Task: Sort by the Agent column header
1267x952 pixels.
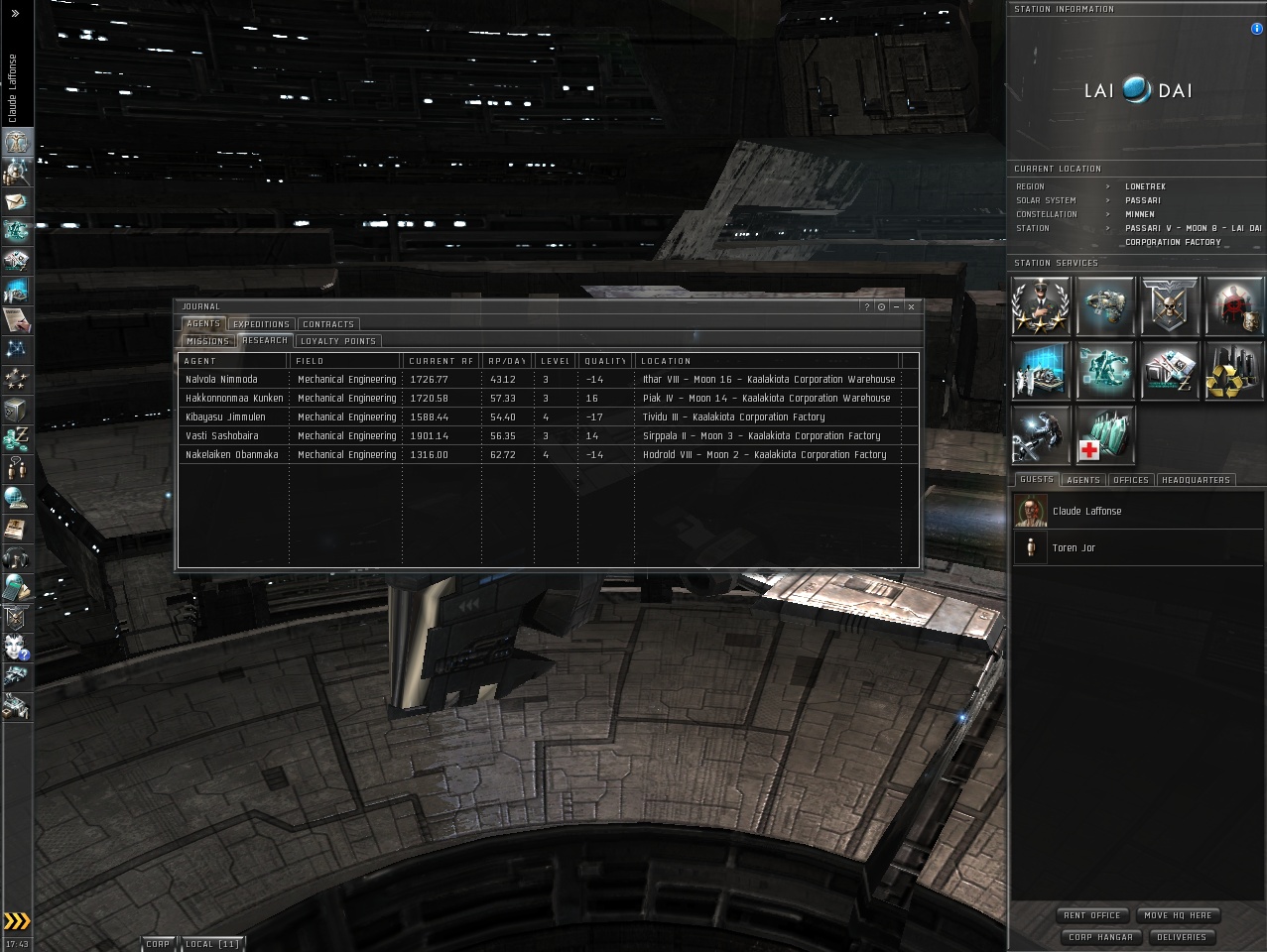Action: coord(233,361)
